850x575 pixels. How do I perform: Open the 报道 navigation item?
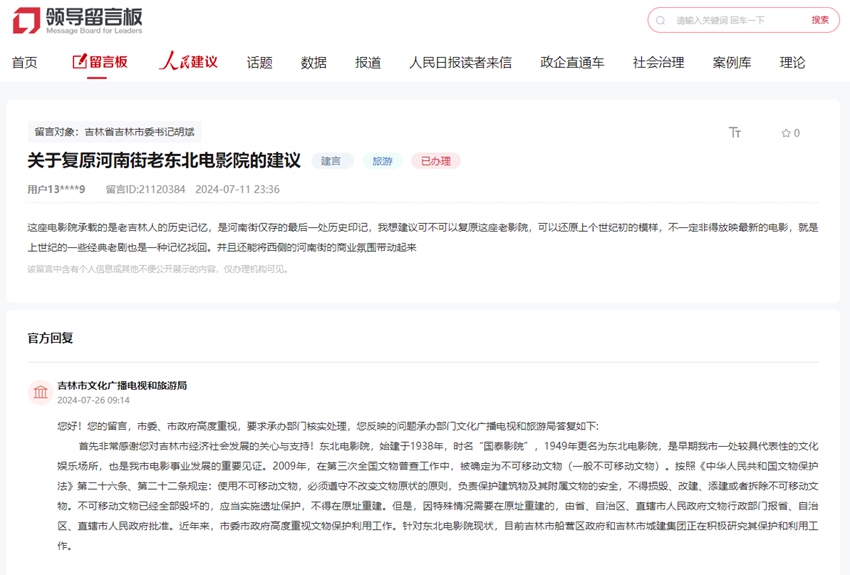pos(368,62)
